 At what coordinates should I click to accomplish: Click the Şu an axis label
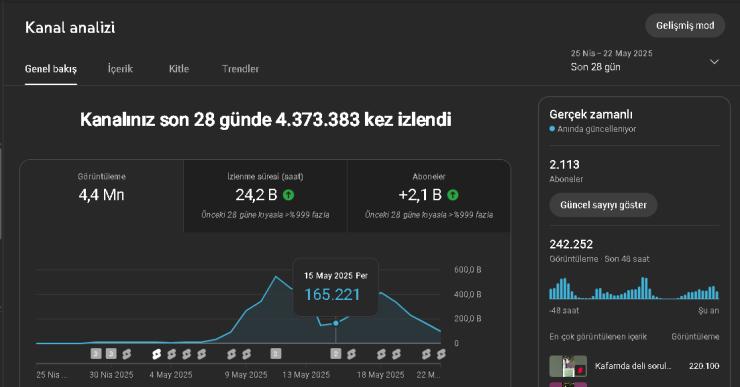(x=708, y=311)
